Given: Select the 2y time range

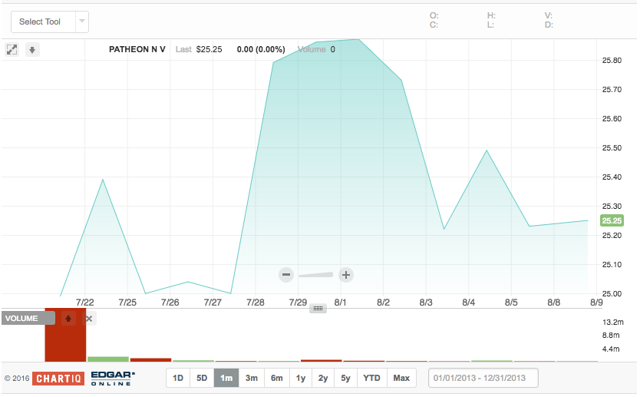Looking at the screenshot, I should [323, 378].
